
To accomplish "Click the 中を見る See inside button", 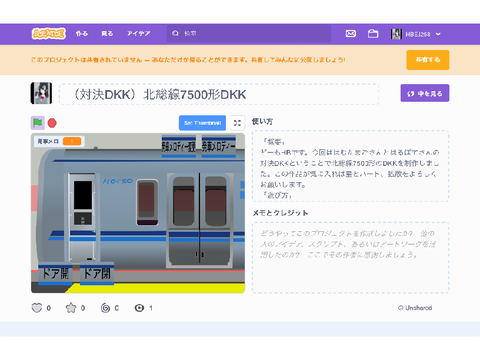I will [x=425, y=93].
